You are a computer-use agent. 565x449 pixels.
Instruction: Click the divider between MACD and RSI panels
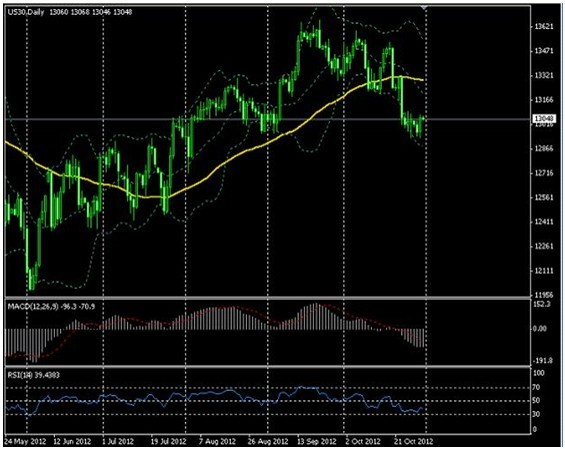click(268, 367)
